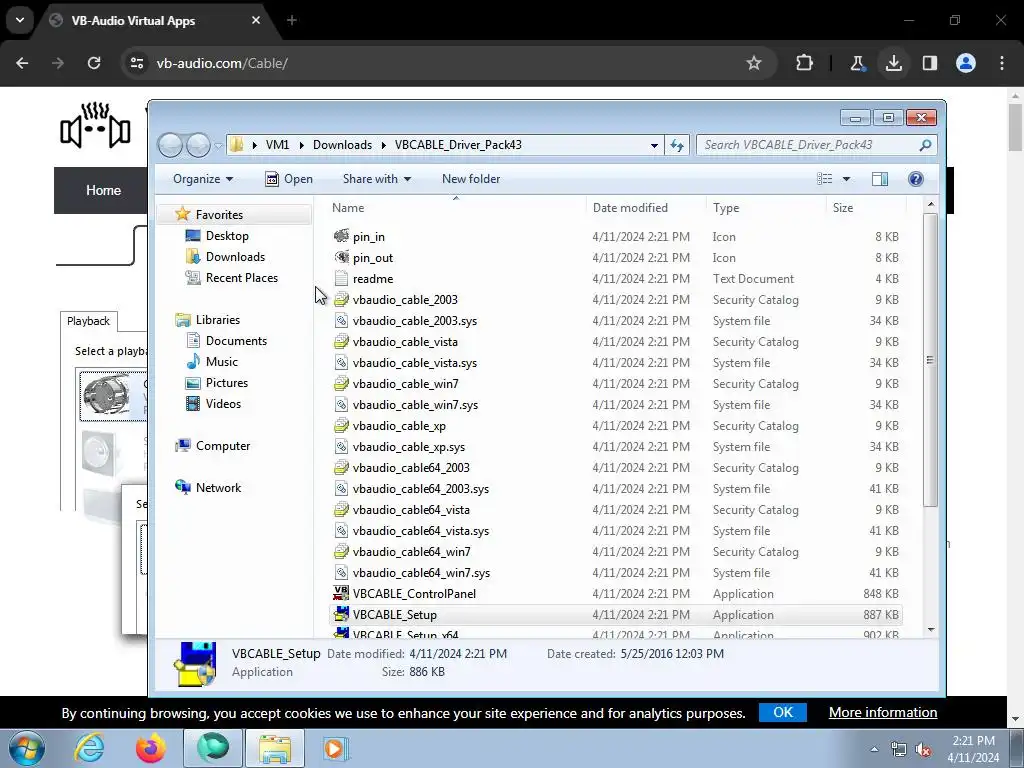1024x768 pixels.
Task: Click the Open toolbar button
Action: click(x=289, y=179)
